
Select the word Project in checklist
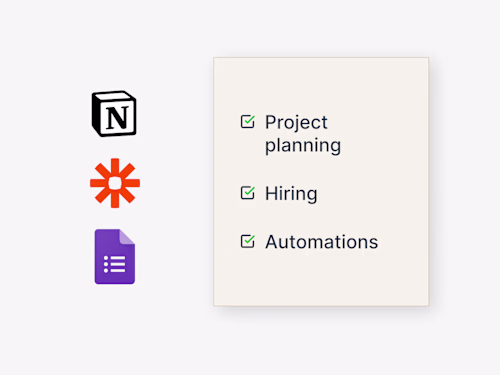tap(296, 122)
